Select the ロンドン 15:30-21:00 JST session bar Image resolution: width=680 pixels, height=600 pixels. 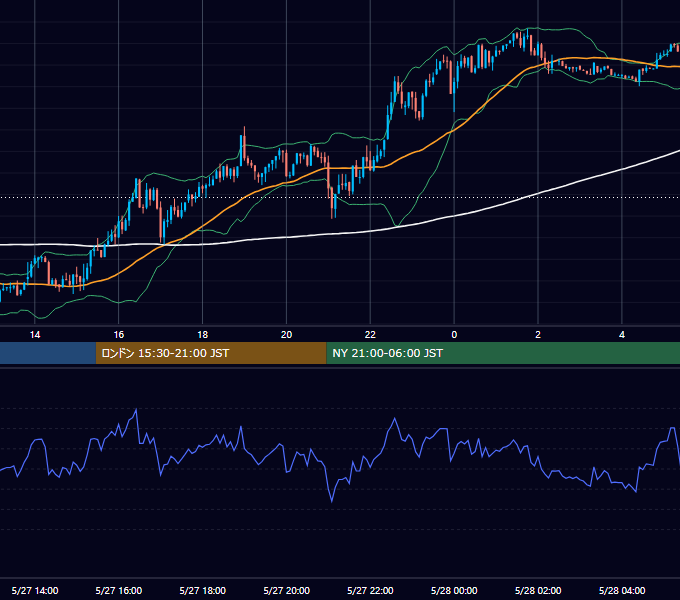211,353
